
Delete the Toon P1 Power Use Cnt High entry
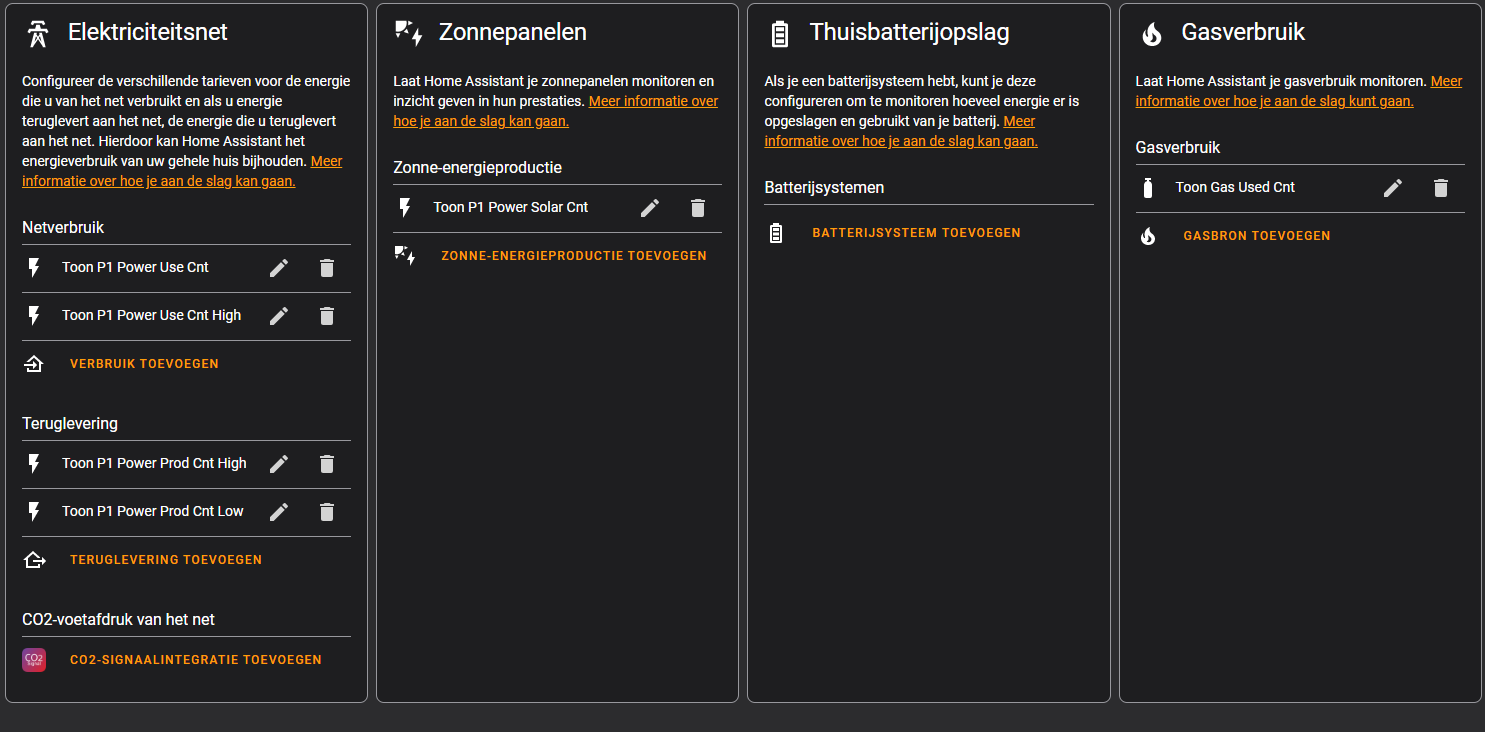point(327,315)
